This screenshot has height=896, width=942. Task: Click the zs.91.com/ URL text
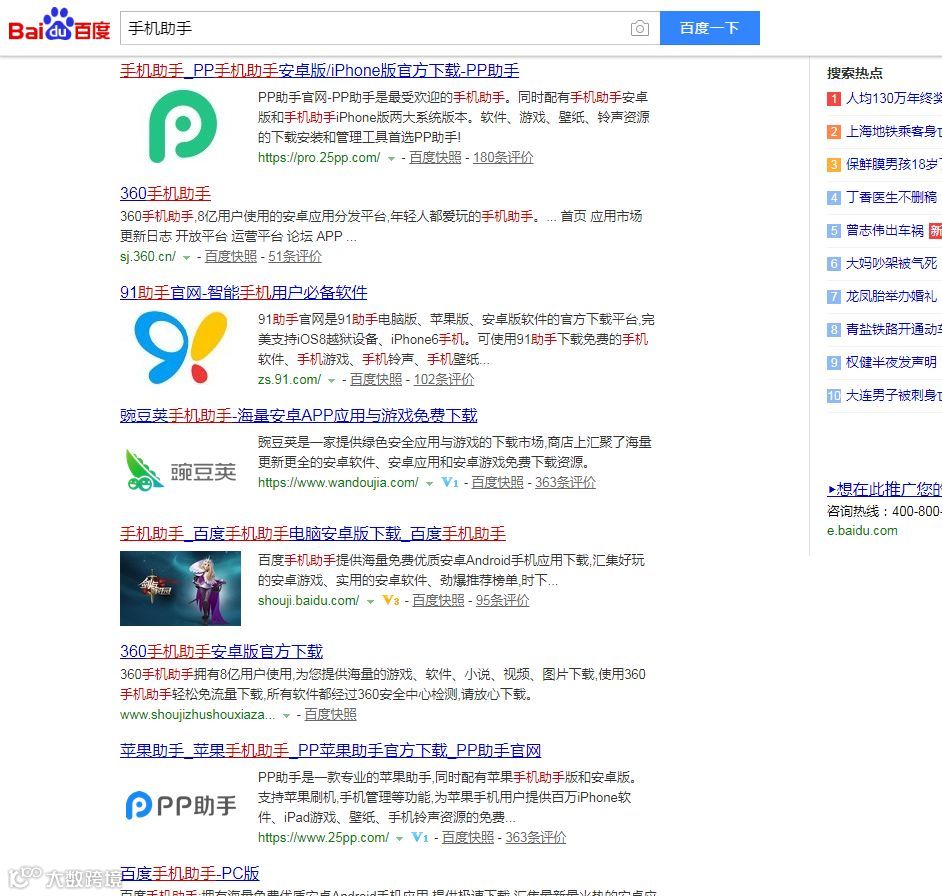(x=290, y=380)
